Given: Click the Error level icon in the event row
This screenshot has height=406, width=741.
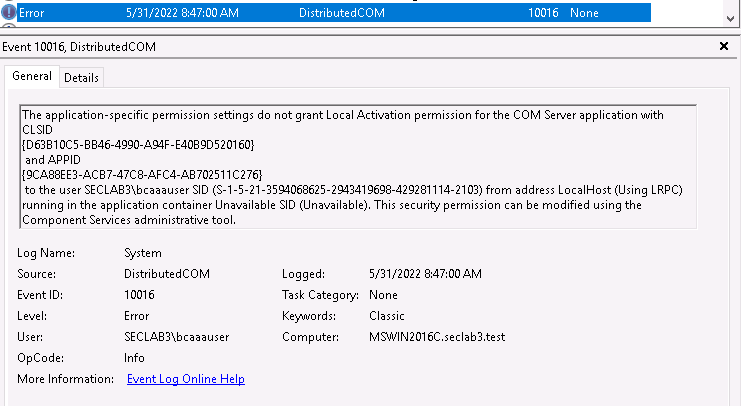Looking at the screenshot, I should pos(9,12).
